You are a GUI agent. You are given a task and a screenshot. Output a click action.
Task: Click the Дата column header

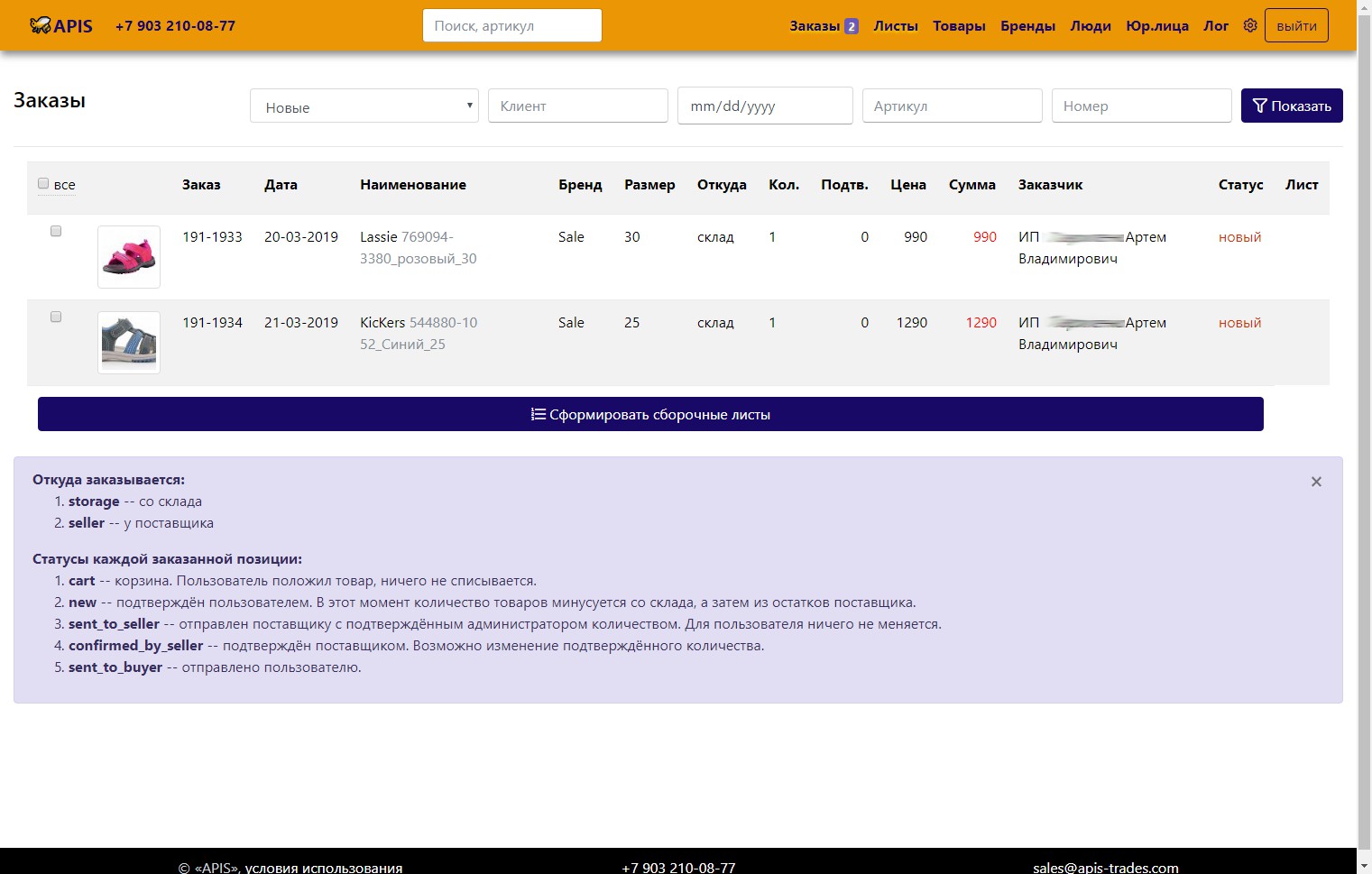pyautogui.click(x=281, y=185)
